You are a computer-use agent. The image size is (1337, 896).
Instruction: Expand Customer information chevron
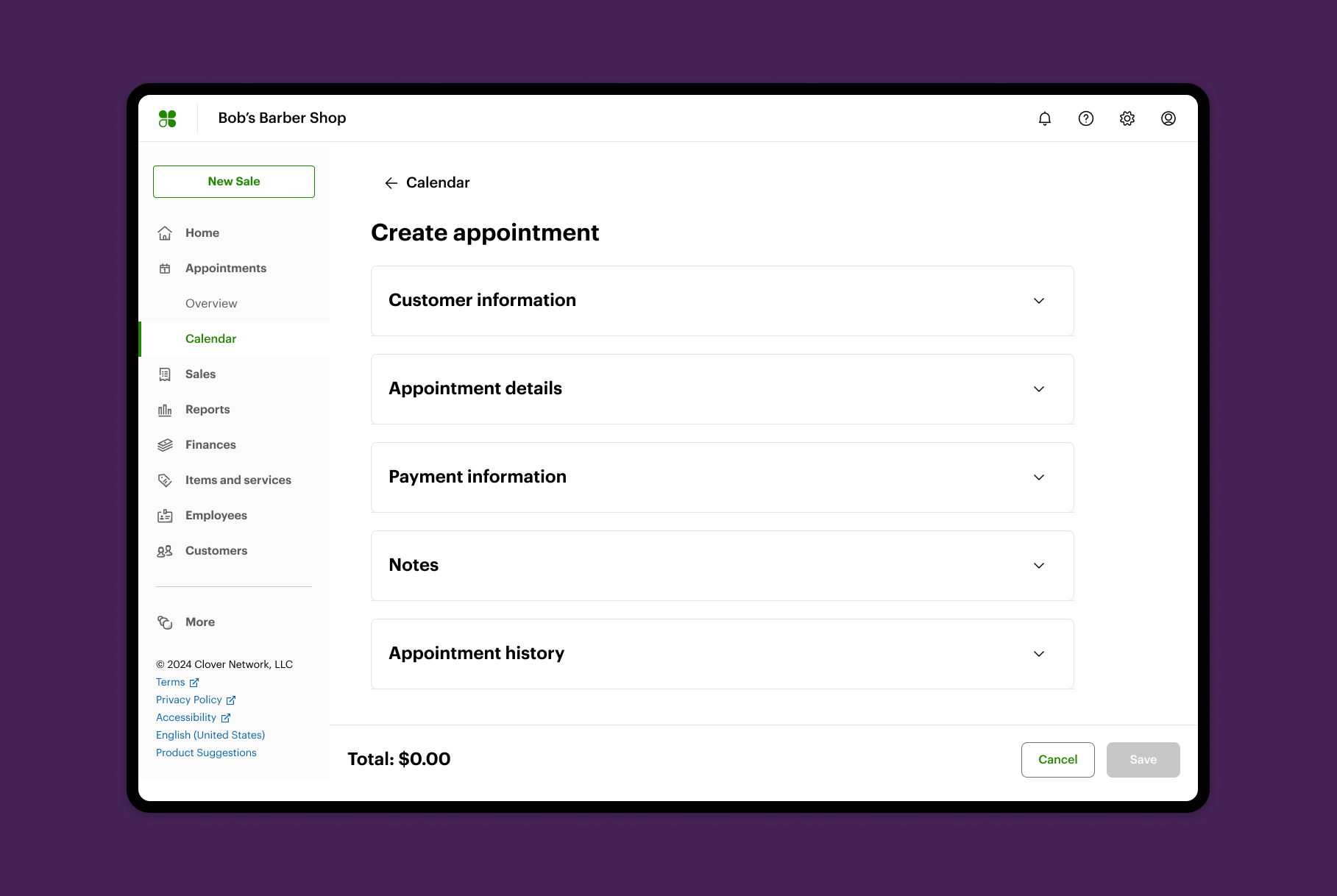[1039, 301]
